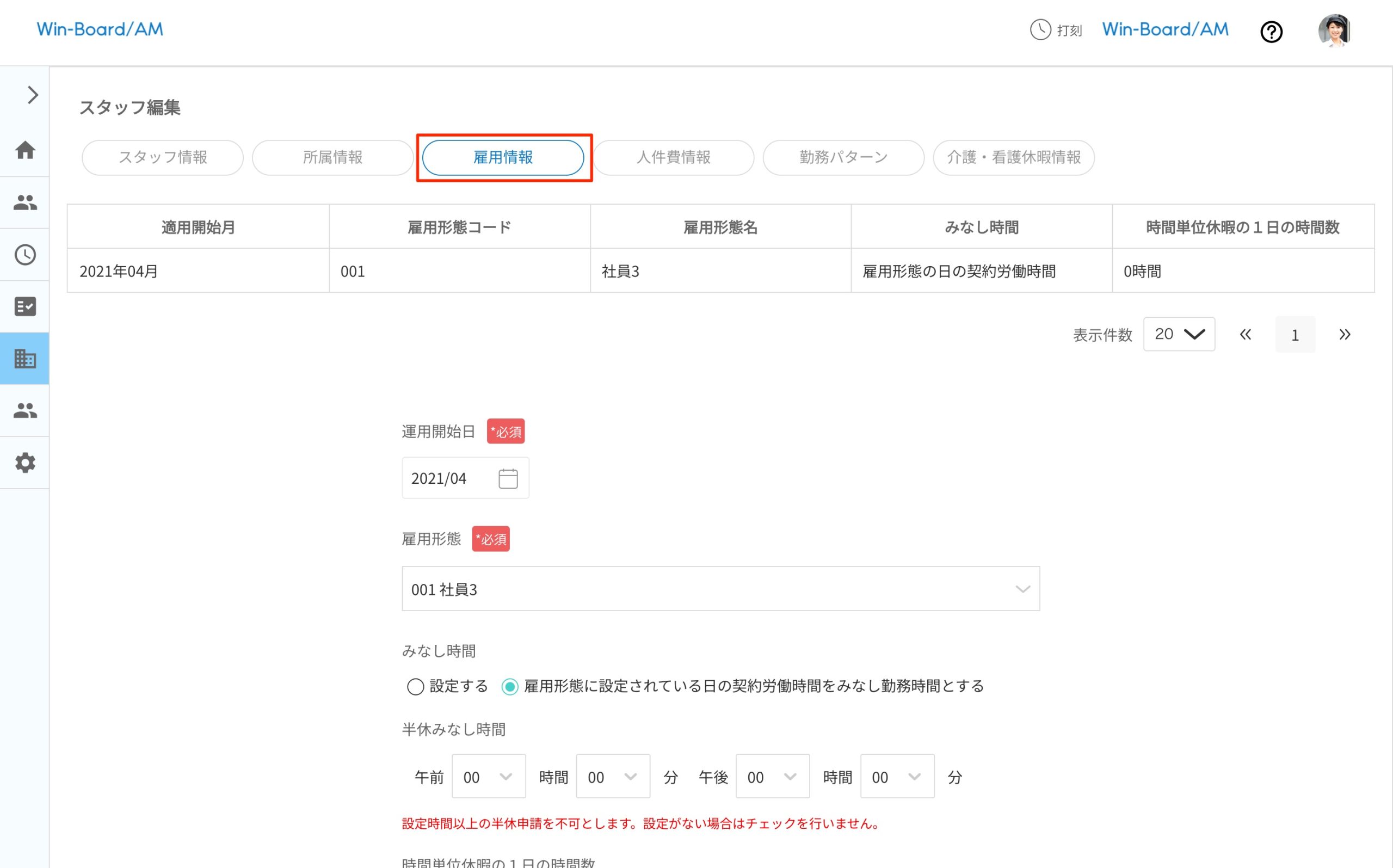Open the 表示件数 20 dropdown
Screen dimensions: 1393x868
pyautogui.click(x=1179, y=334)
